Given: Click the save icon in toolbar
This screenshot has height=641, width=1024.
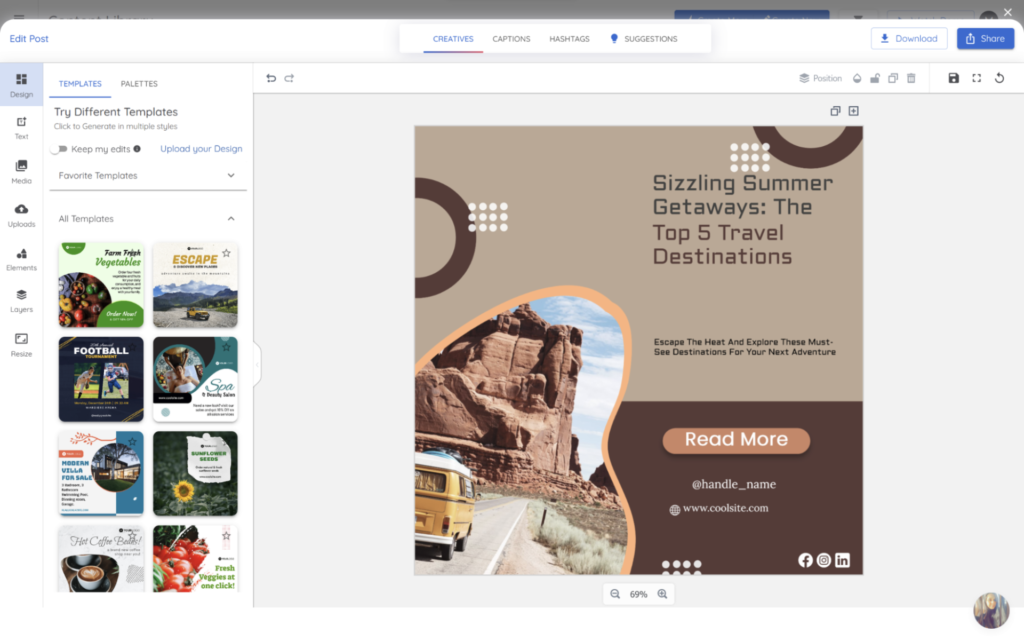Looking at the screenshot, I should pos(953,78).
